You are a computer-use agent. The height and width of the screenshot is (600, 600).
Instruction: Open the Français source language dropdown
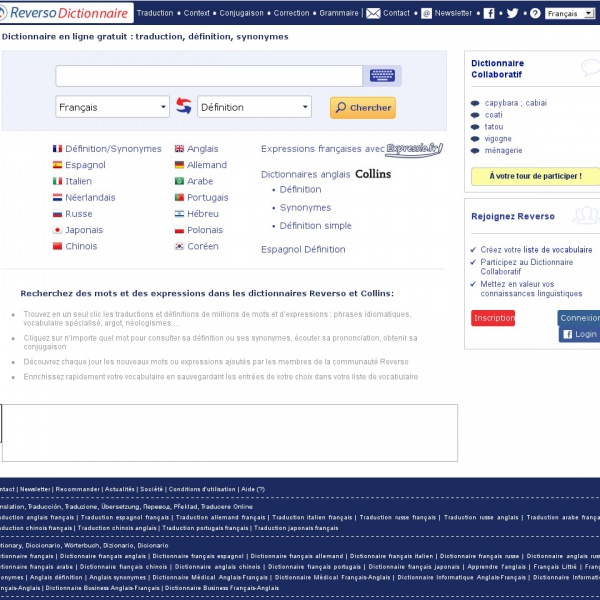[x=111, y=107]
